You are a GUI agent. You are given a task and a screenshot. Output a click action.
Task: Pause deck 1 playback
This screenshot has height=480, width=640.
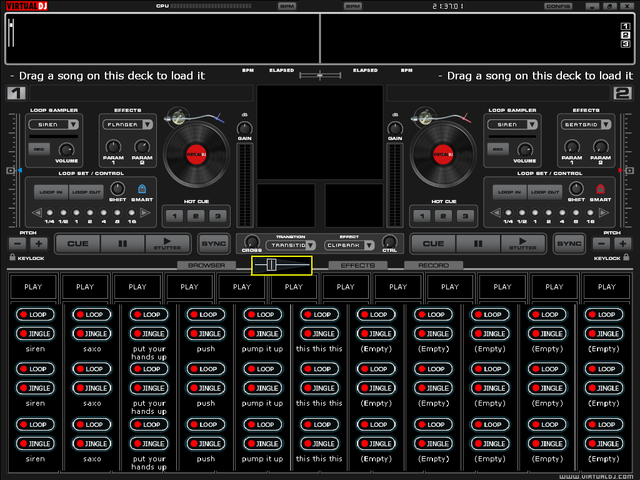[x=122, y=244]
